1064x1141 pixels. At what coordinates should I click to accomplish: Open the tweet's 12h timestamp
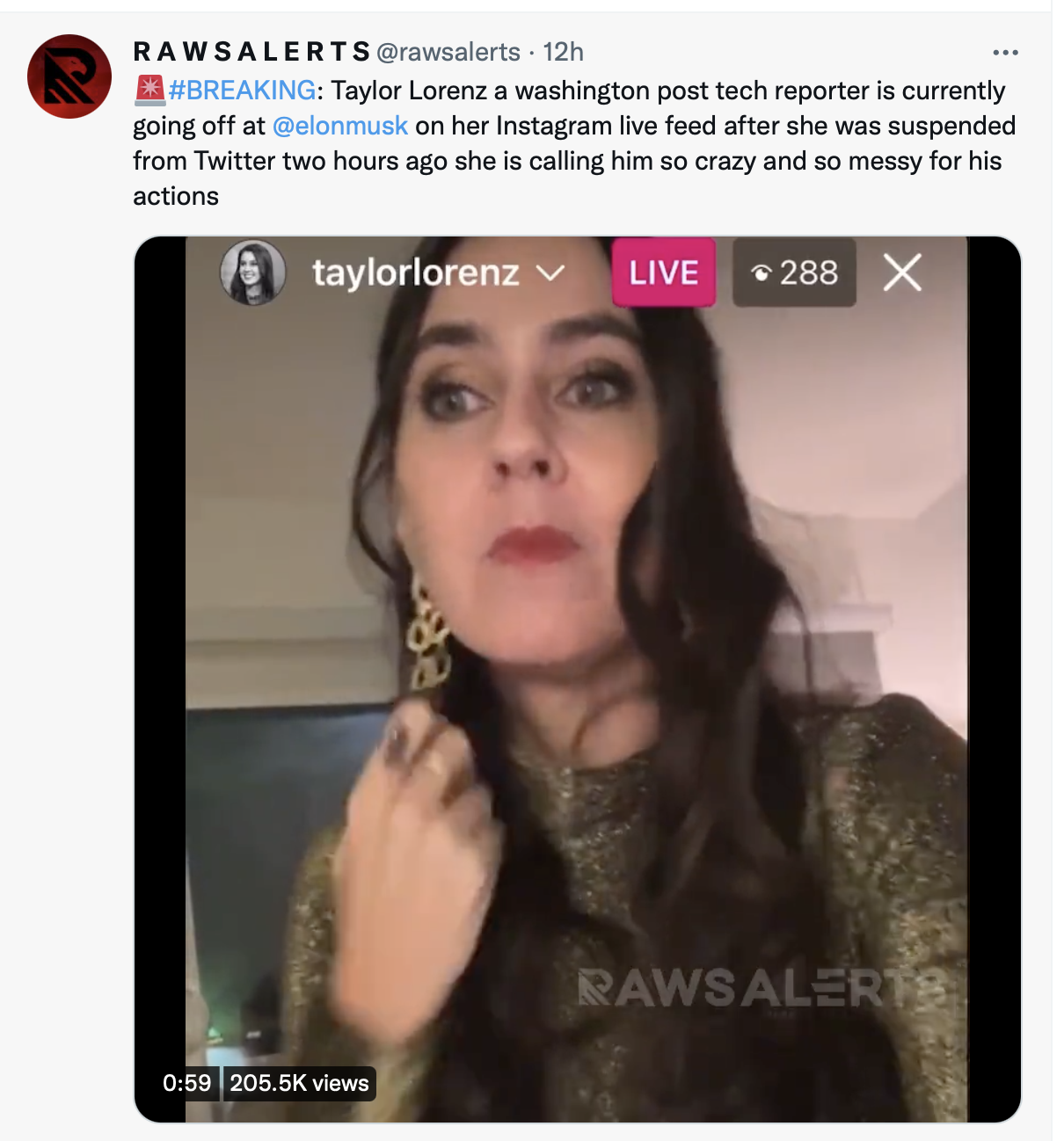[563, 52]
